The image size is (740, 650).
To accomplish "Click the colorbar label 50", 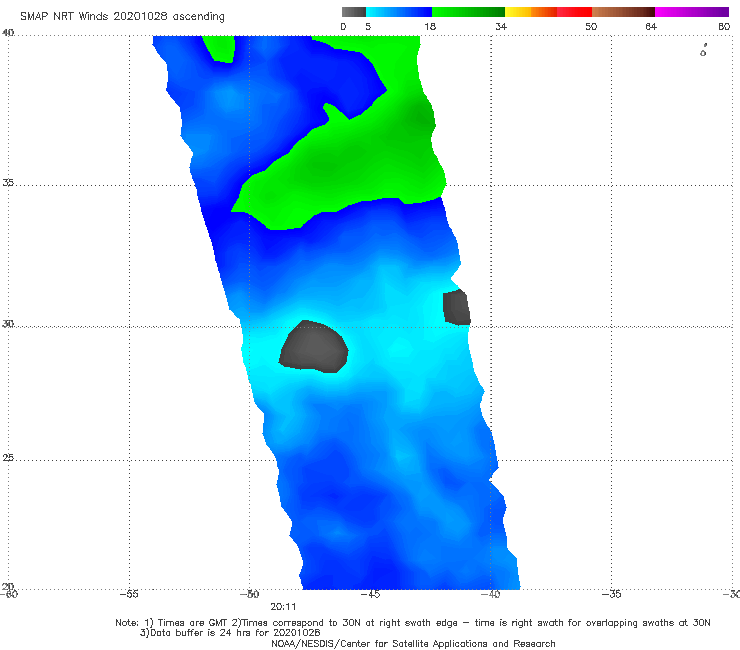I will (x=591, y=26).
